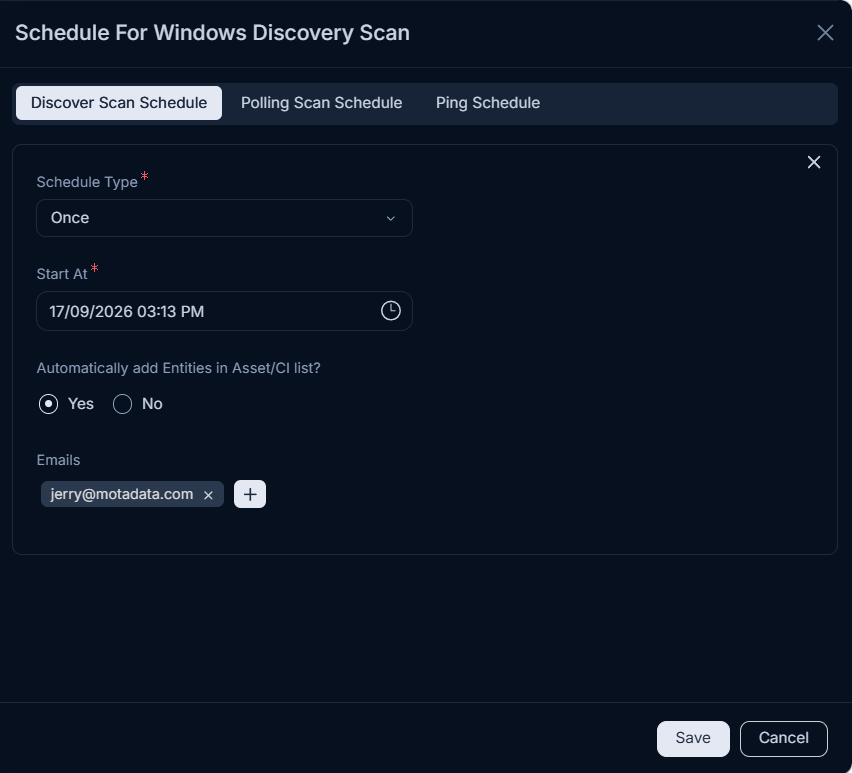Add another email with plus button

[250, 494]
